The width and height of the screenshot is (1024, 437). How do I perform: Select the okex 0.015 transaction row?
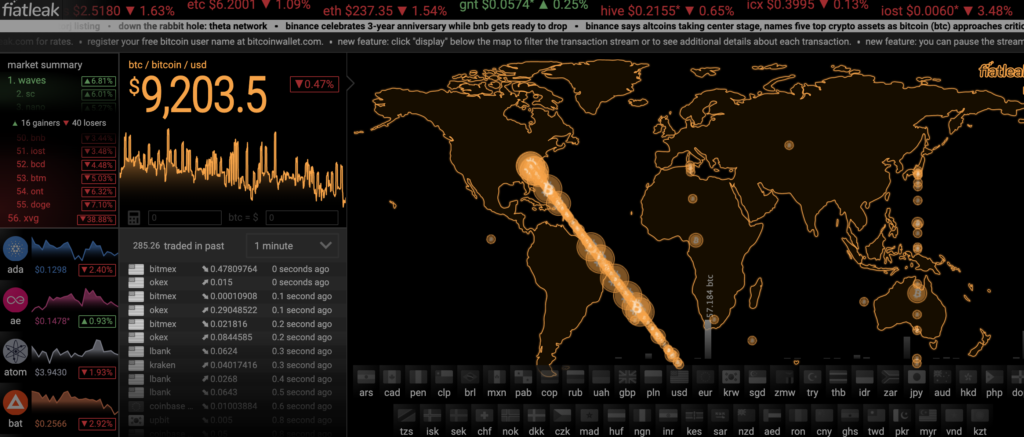(232, 282)
